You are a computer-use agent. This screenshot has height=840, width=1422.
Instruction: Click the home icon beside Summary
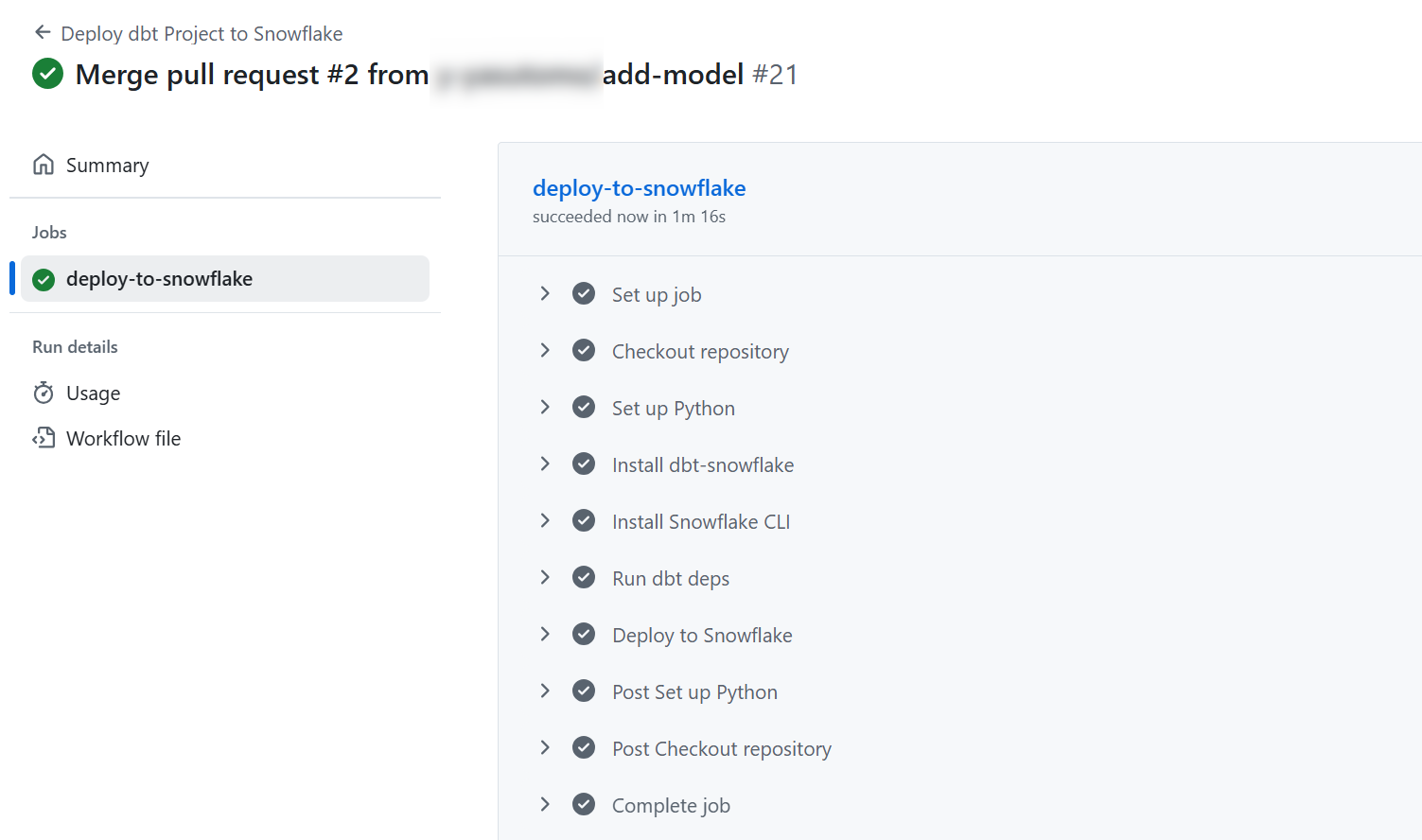pos(44,165)
